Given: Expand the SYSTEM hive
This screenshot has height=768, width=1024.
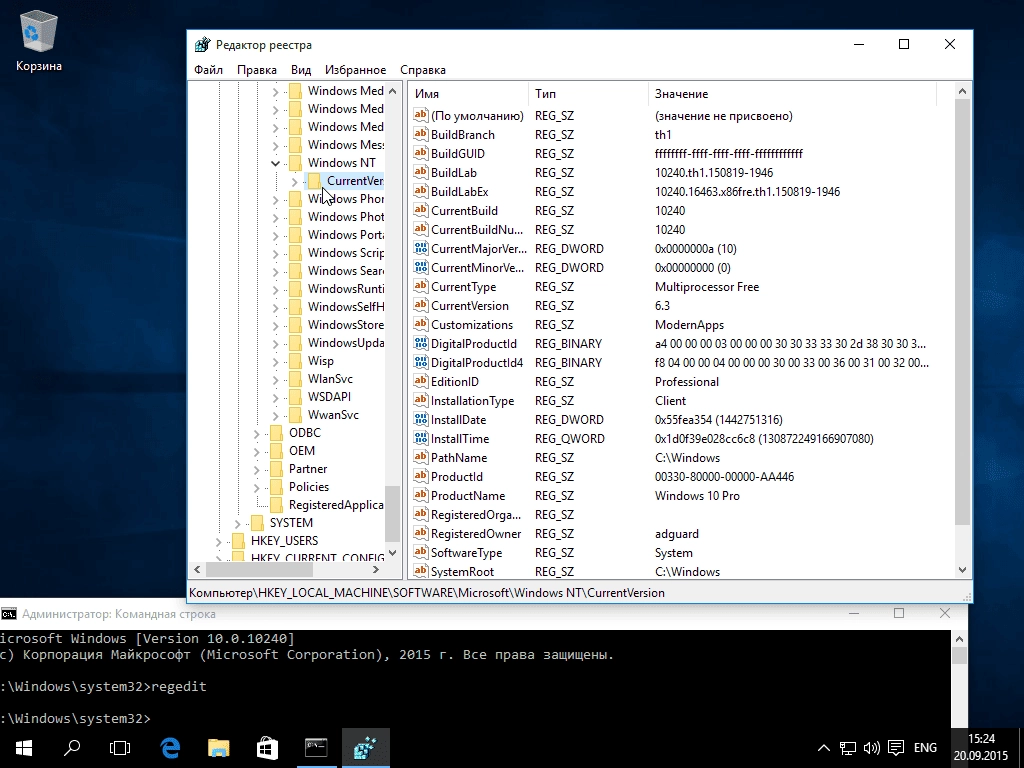Looking at the screenshot, I should [x=238, y=523].
